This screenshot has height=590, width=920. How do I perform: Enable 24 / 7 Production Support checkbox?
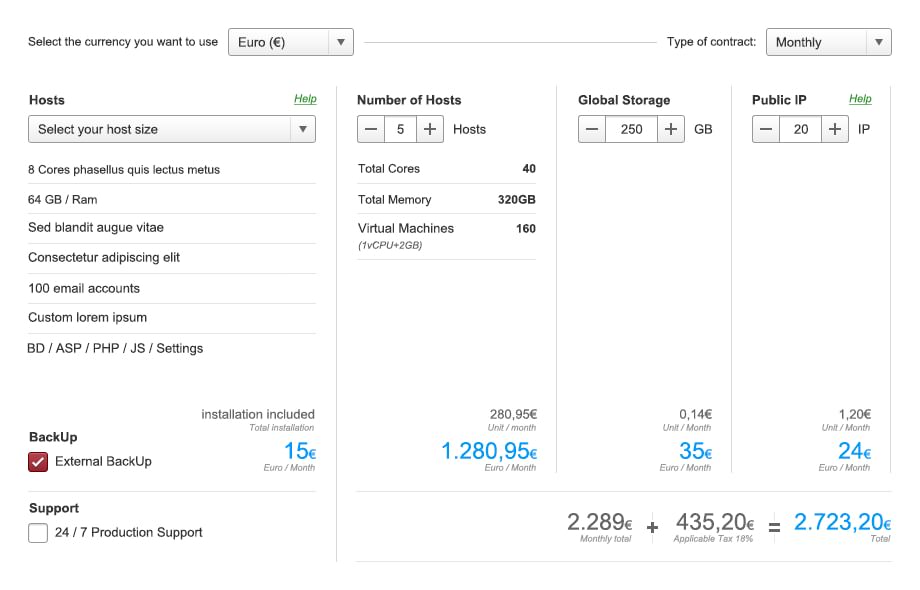tap(38, 533)
